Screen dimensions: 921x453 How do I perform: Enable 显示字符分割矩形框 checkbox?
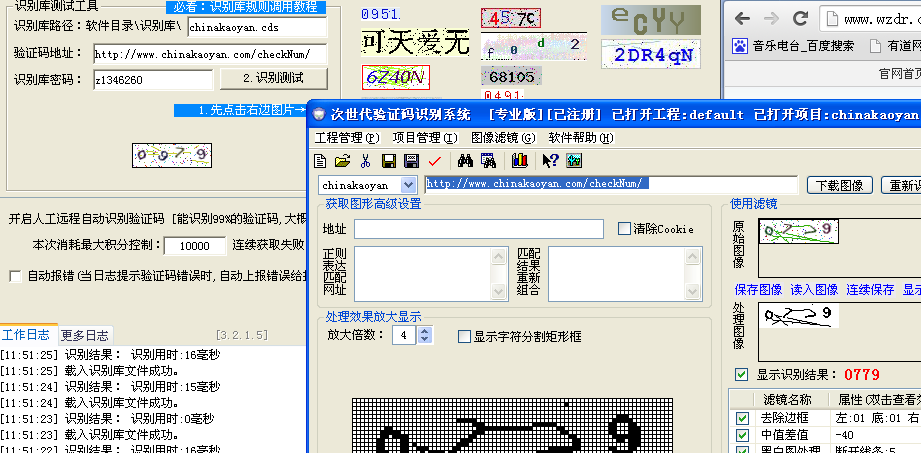point(464,336)
